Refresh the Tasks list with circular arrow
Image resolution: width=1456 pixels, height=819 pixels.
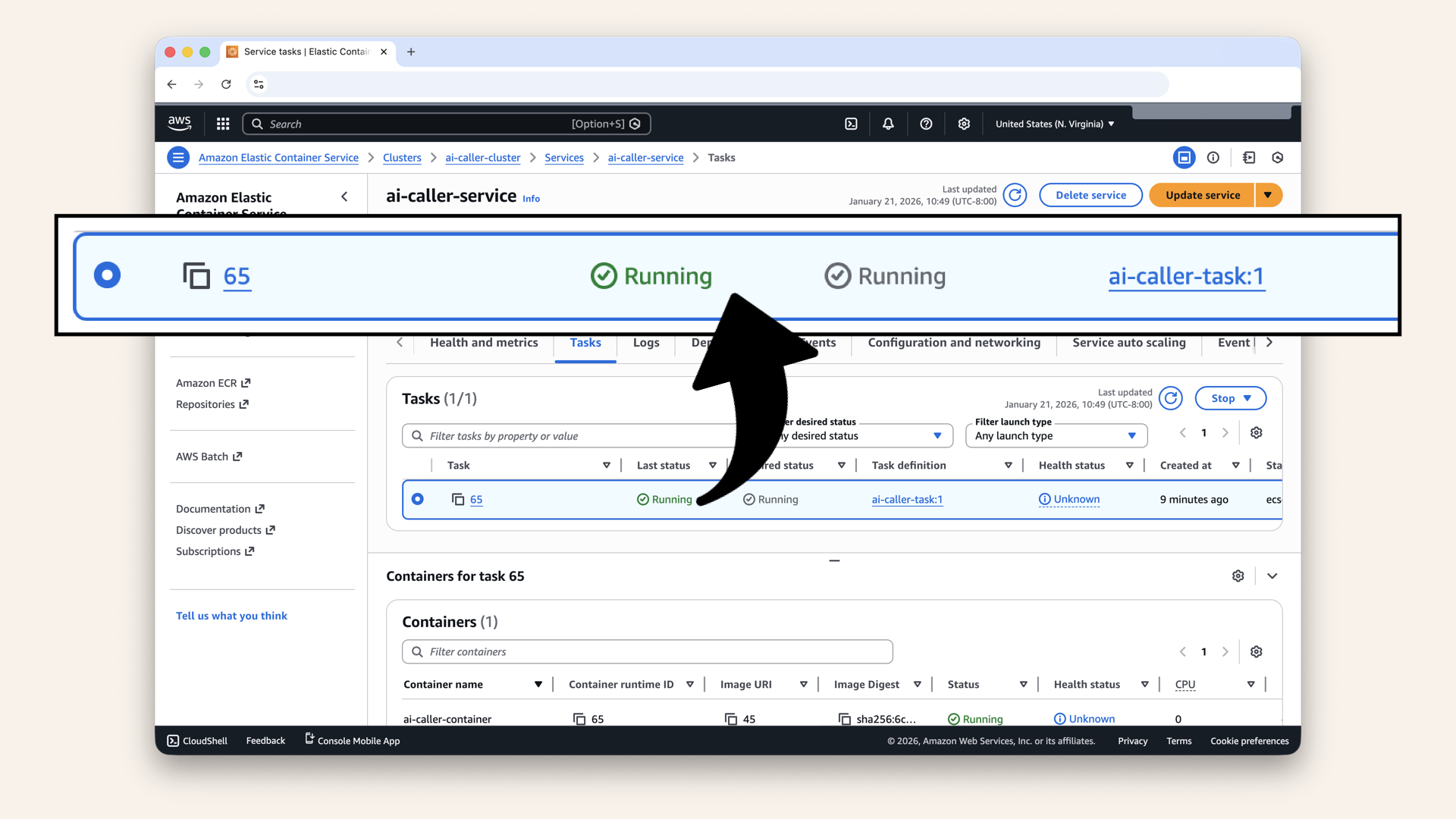point(1171,398)
